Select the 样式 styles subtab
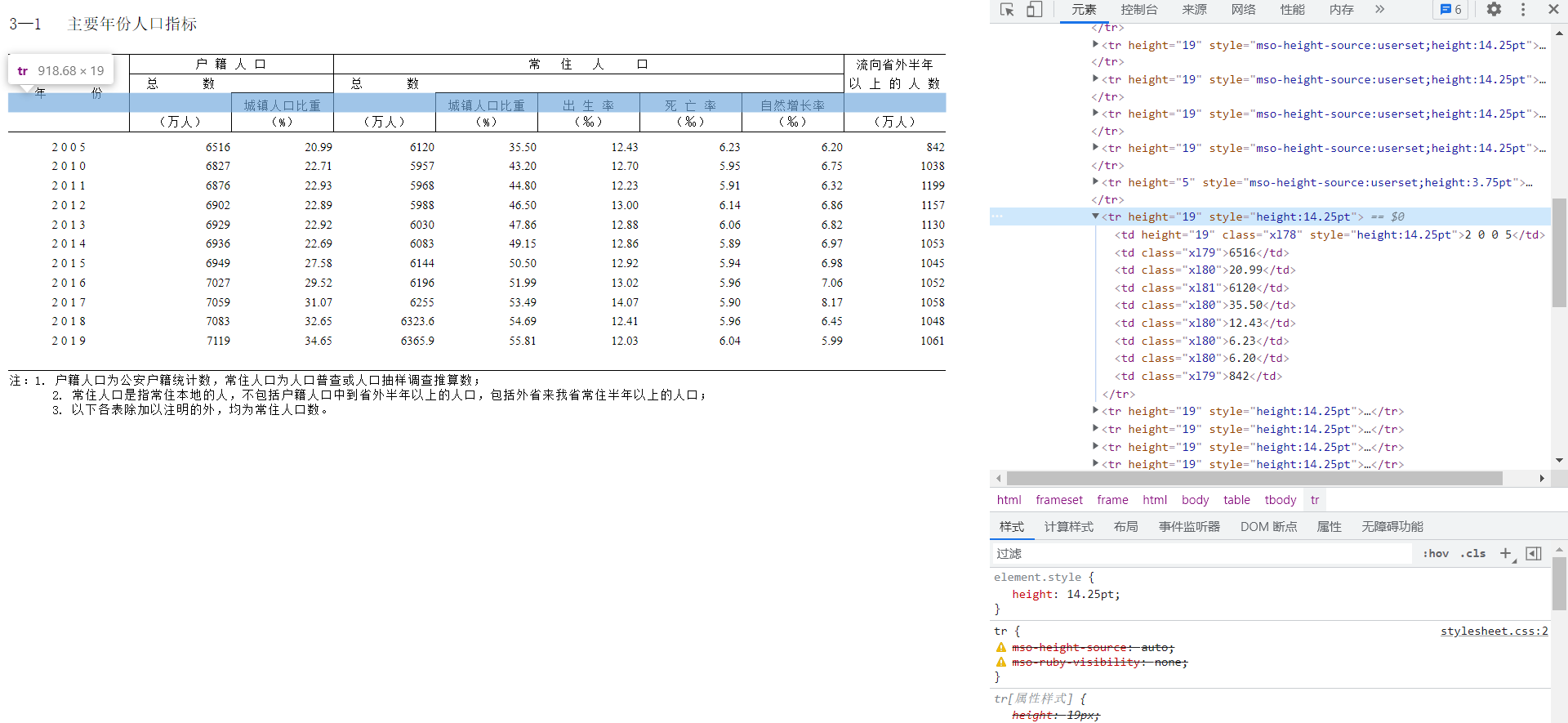 (1011, 527)
